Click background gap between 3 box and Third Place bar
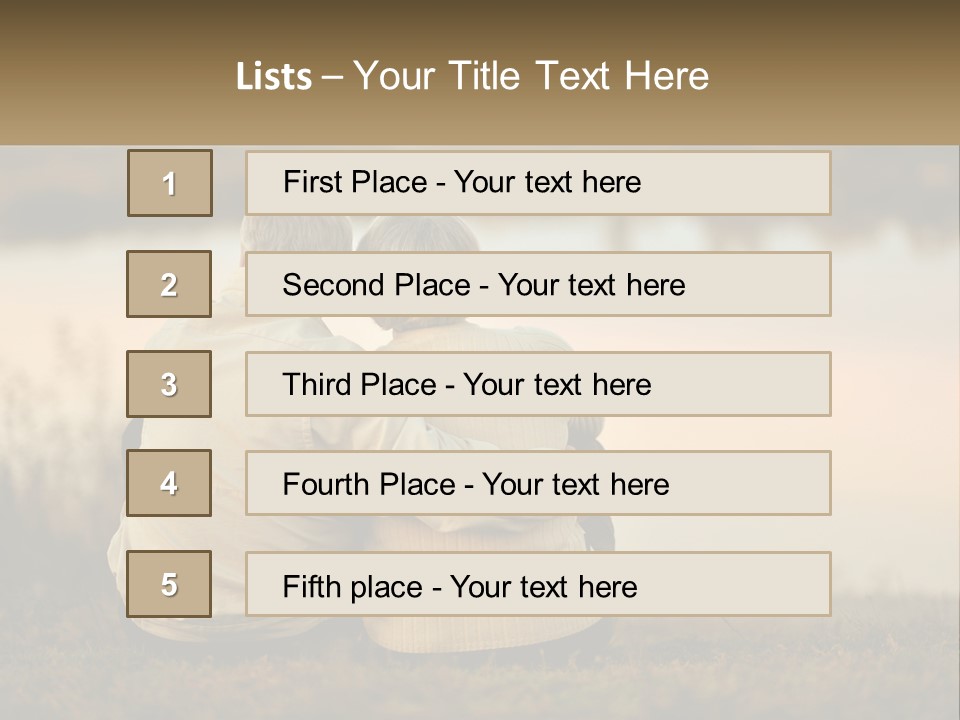Screen dimensions: 960x720 [x=229, y=384]
